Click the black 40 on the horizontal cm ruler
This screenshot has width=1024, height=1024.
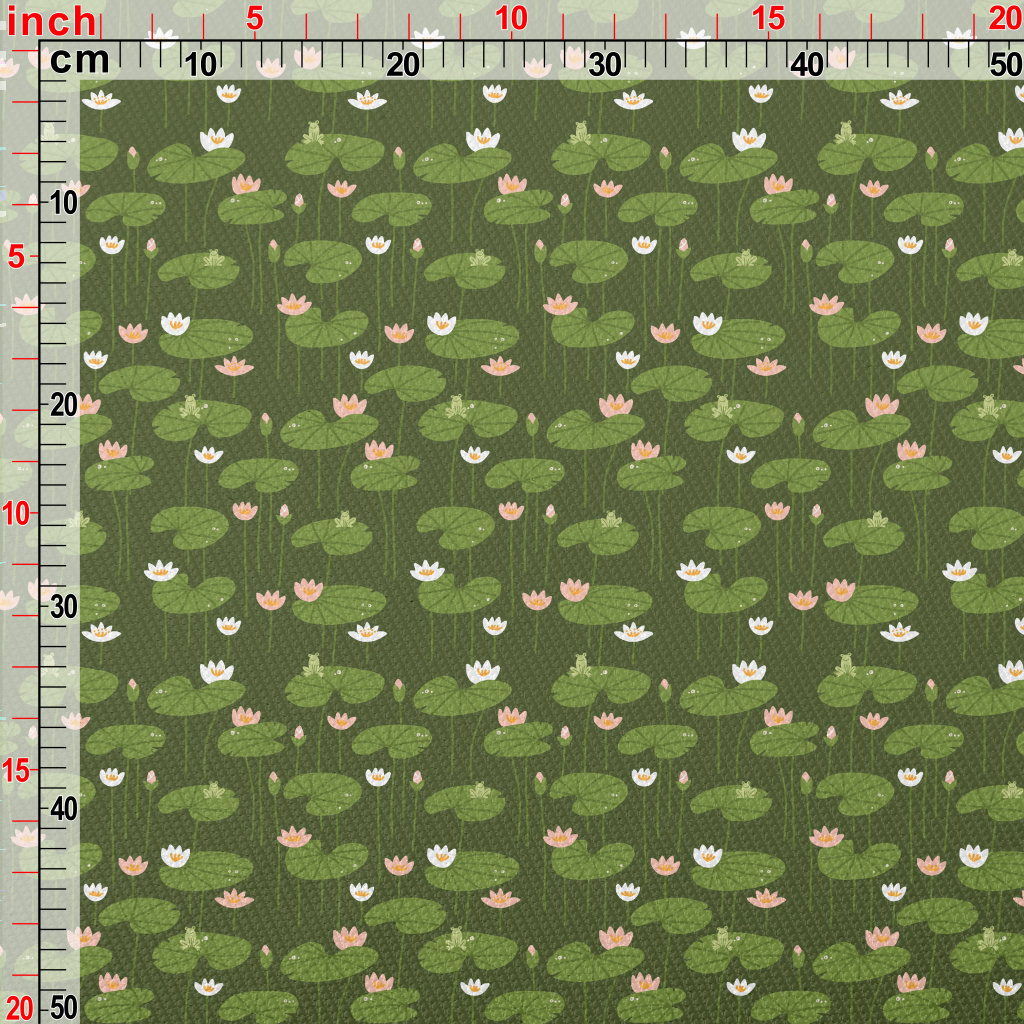coord(807,65)
